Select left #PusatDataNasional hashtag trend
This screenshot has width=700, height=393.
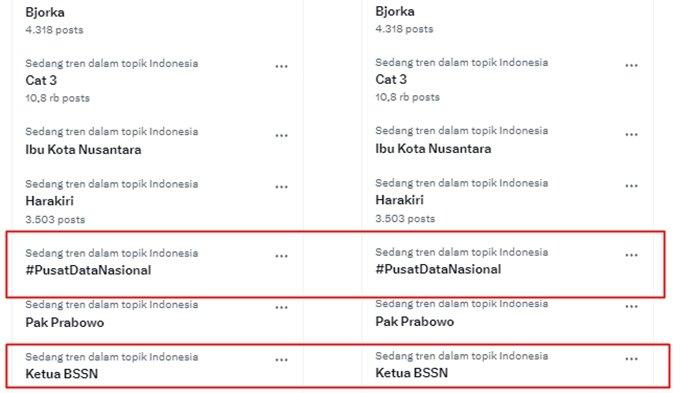[88, 270]
